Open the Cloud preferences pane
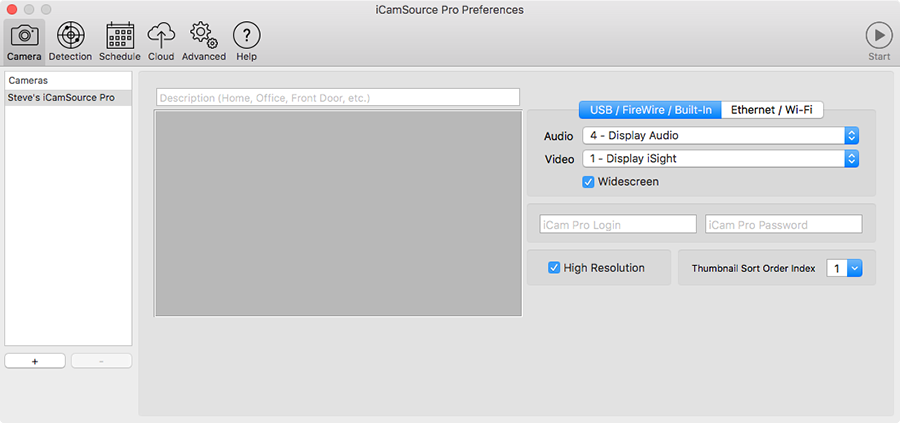The image size is (900, 423). (x=161, y=42)
